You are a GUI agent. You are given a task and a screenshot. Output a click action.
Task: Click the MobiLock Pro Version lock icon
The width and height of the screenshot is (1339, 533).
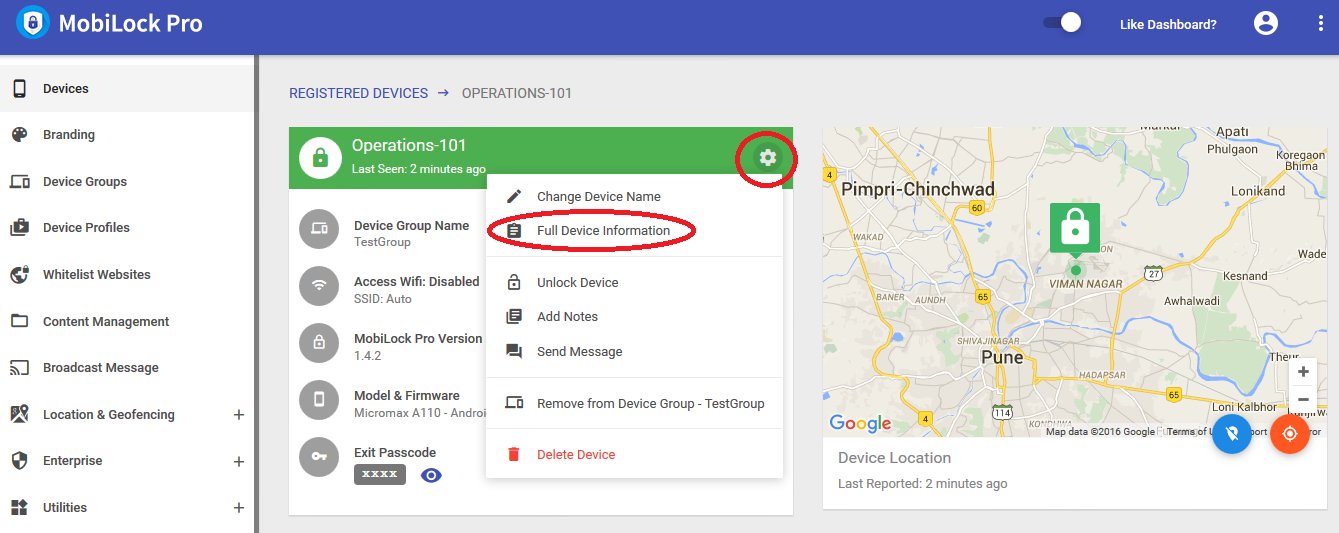(x=319, y=343)
